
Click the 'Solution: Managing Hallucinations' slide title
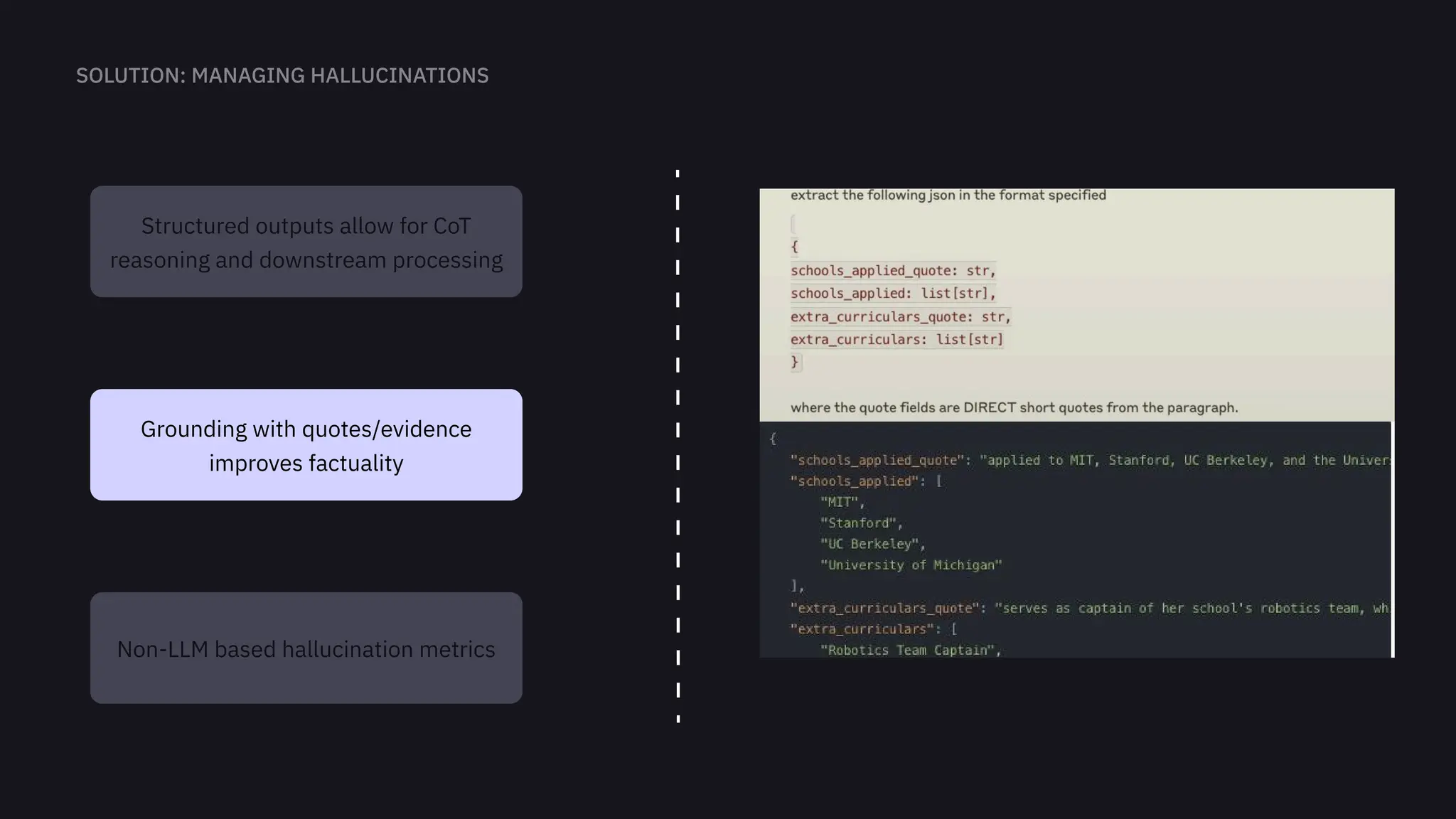[282, 75]
